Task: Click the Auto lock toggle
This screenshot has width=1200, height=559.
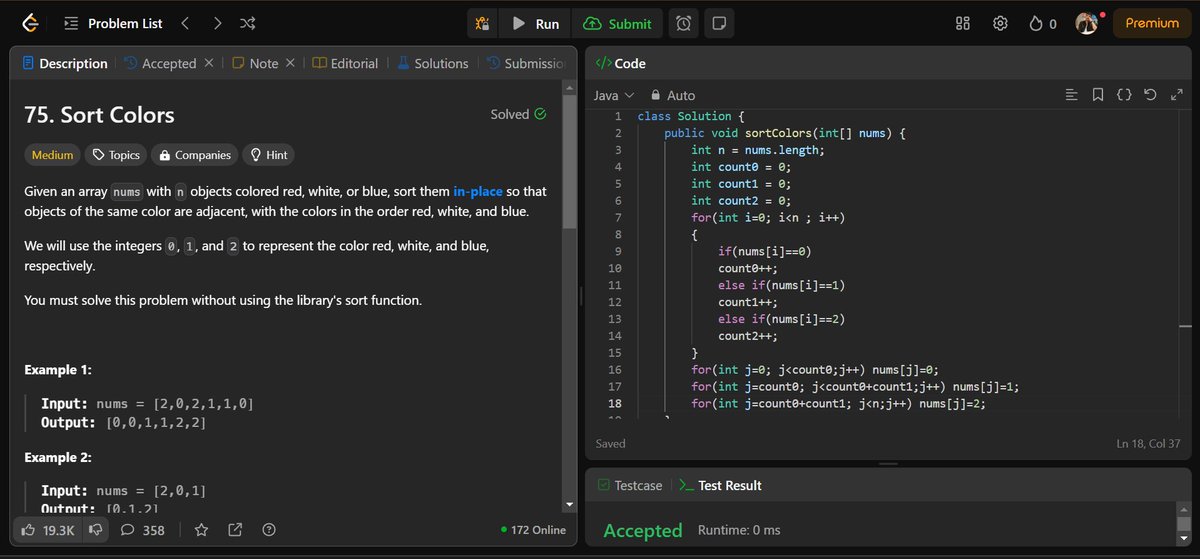Action: point(673,95)
